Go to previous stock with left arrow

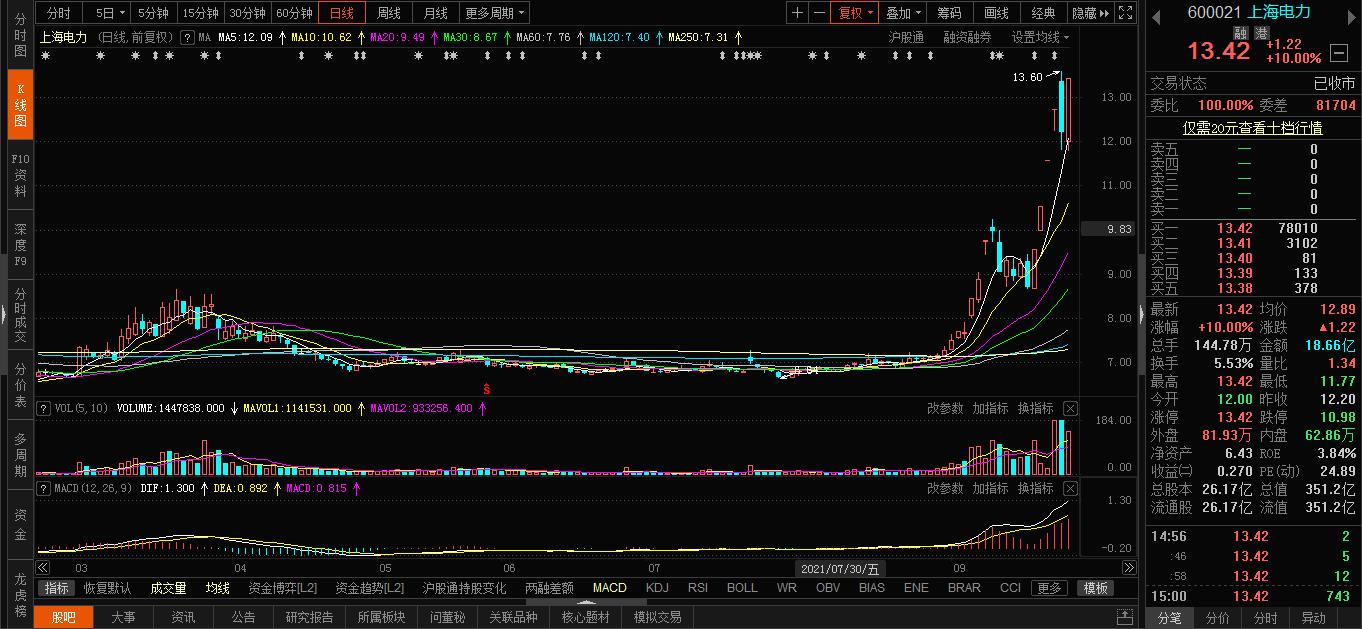pos(1158,14)
